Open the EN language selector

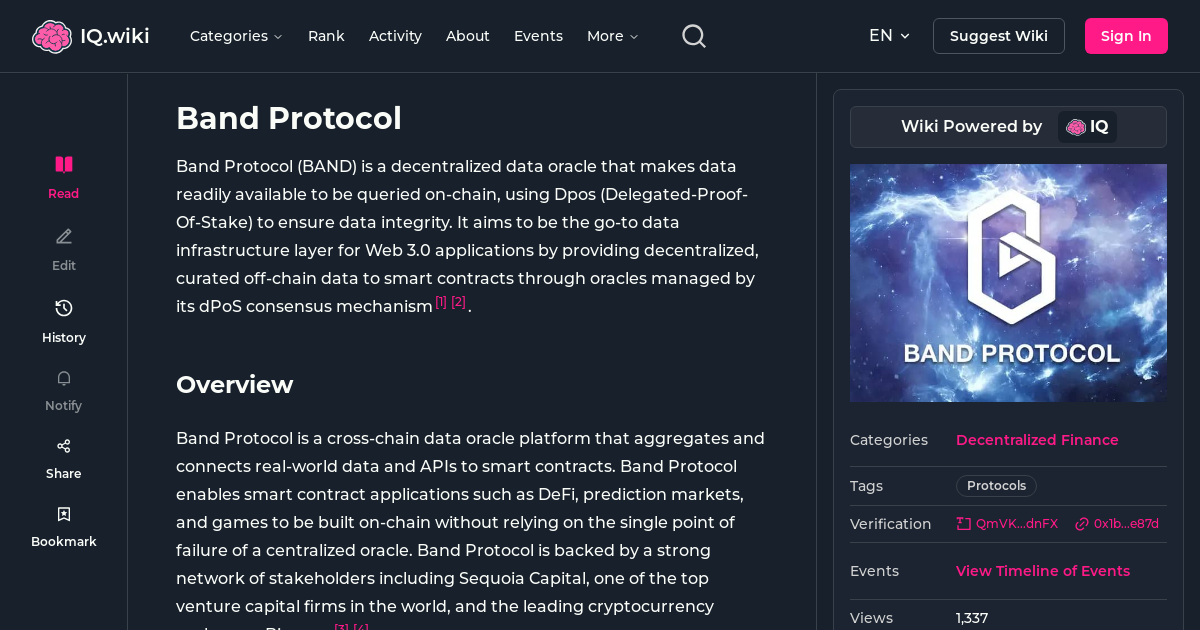pyautogui.click(x=889, y=35)
